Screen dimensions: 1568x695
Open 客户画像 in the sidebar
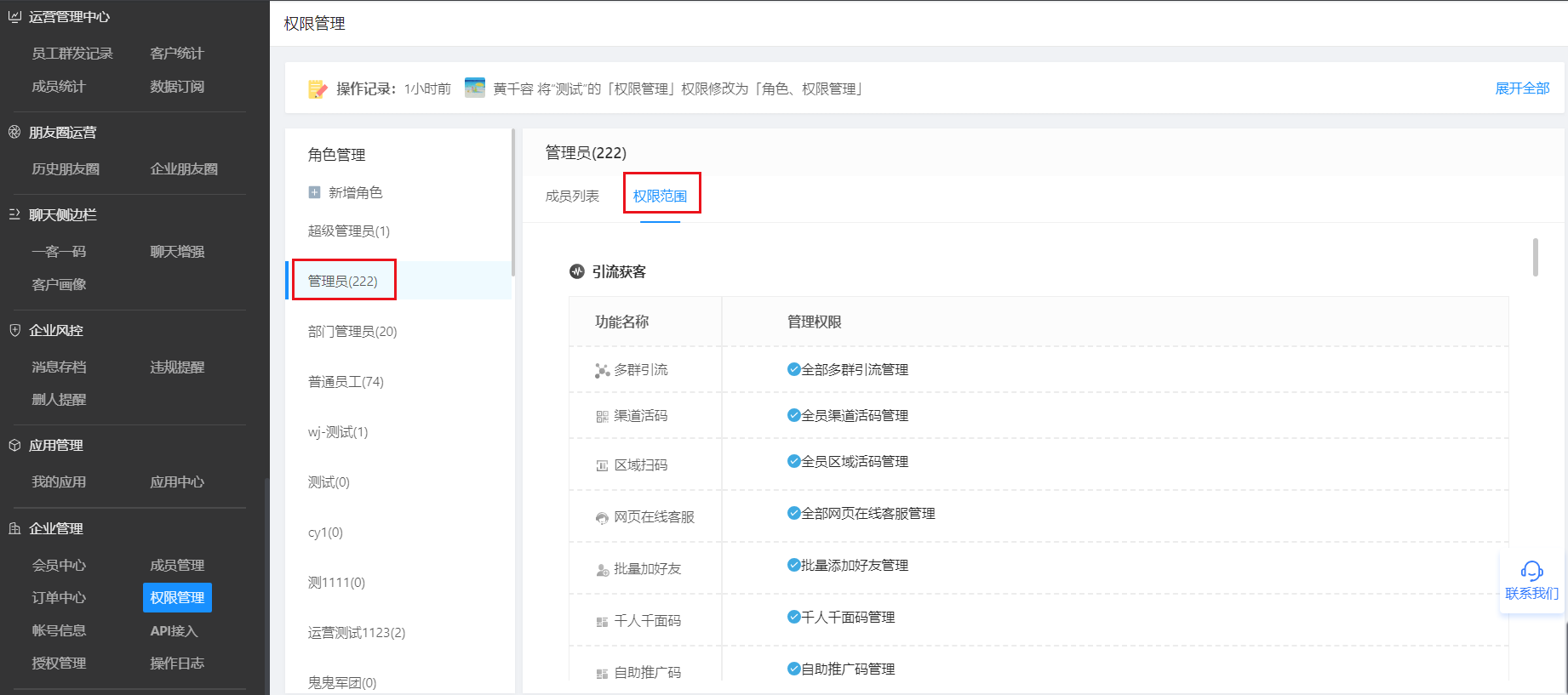pos(59,284)
